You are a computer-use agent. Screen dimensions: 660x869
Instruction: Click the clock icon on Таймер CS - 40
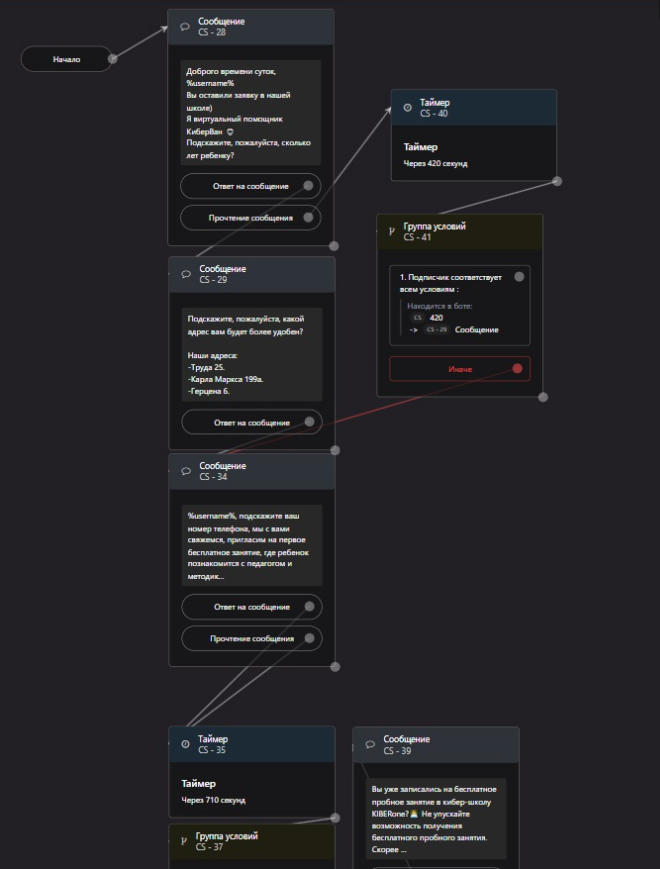[407, 108]
